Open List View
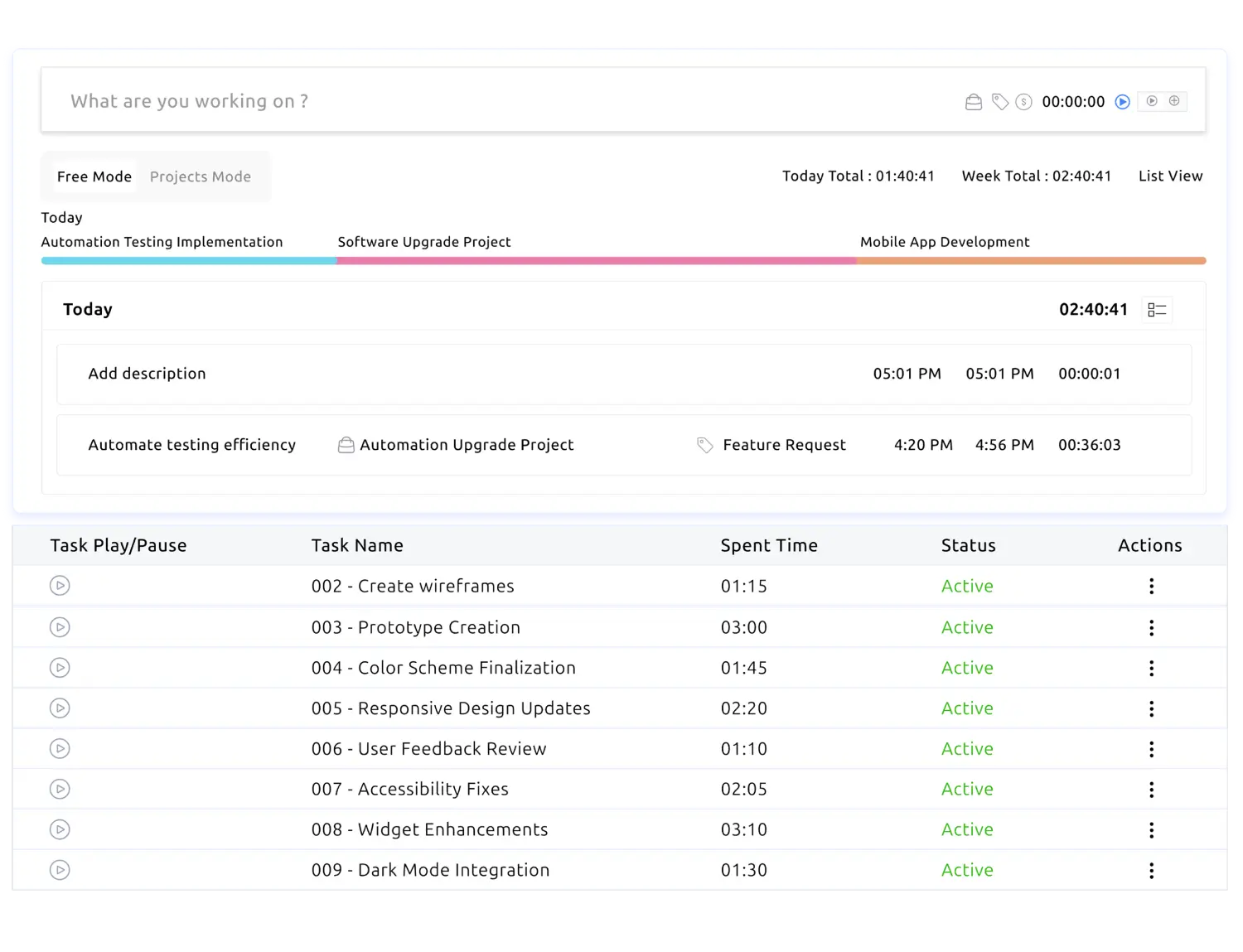 pyautogui.click(x=1170, y=176)
